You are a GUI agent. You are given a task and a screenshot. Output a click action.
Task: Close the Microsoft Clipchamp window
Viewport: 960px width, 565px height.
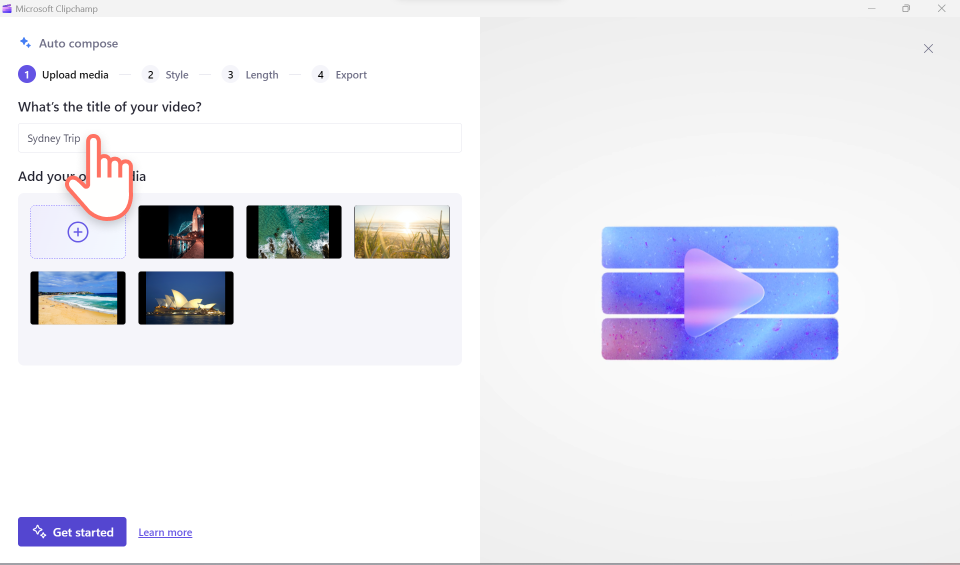click(x=941, y=9)
